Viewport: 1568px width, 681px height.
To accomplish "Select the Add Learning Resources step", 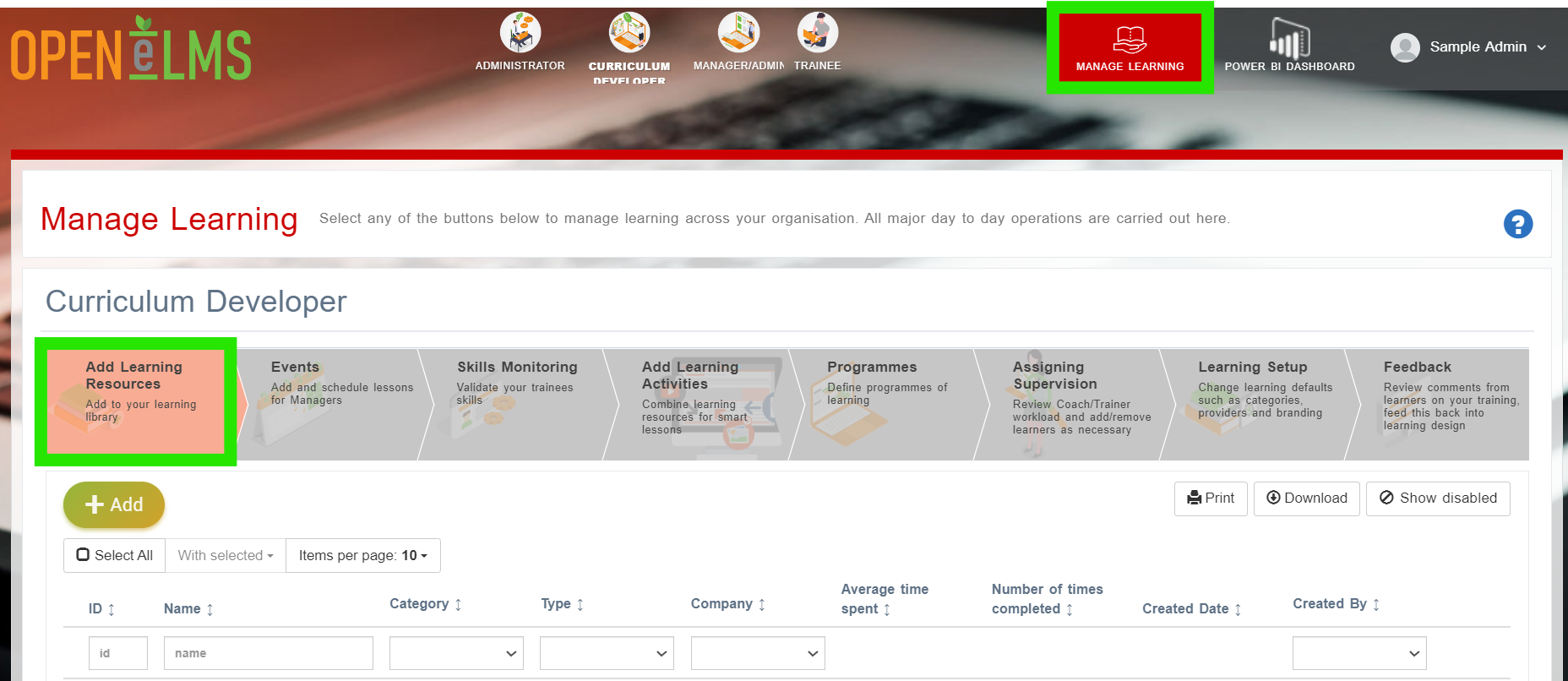I will tap(135, 402).
